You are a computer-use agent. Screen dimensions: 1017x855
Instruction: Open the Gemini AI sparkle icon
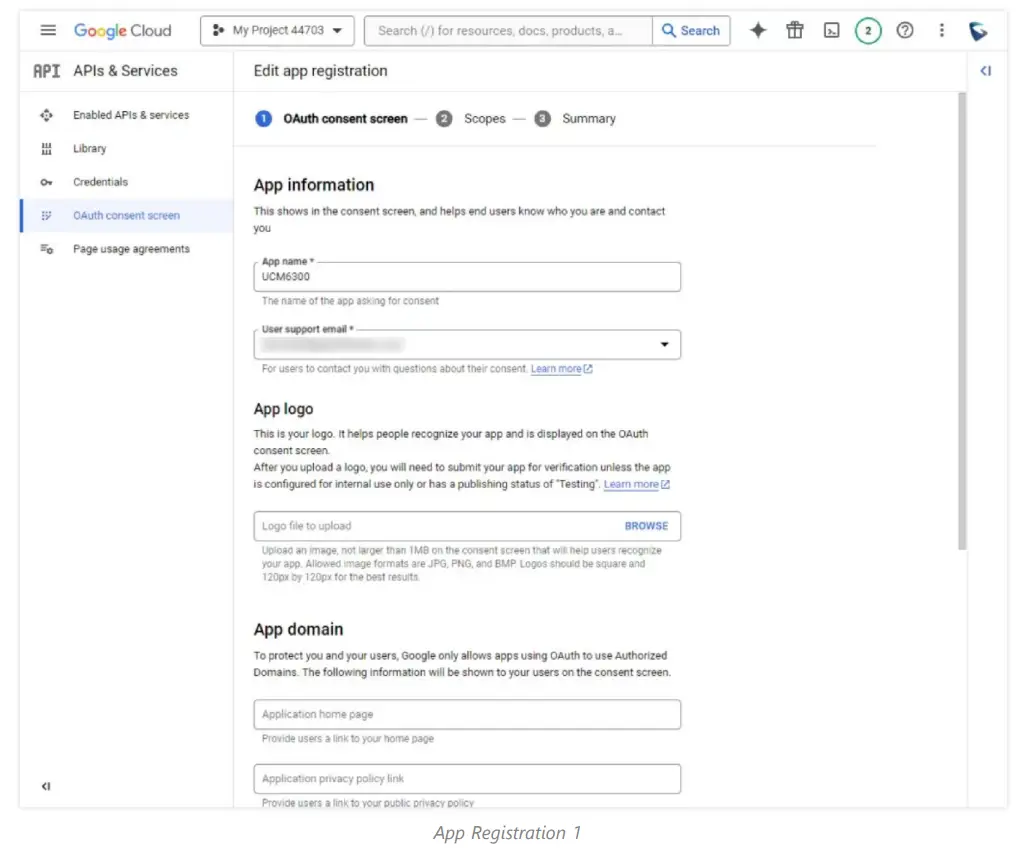point(758,30)
